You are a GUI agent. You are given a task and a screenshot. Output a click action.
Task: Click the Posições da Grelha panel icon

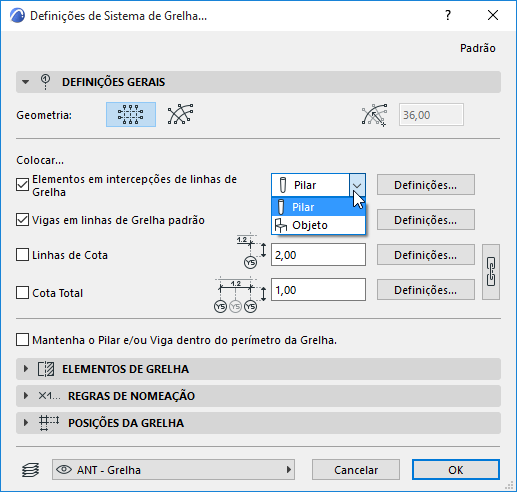coord(49,423)
